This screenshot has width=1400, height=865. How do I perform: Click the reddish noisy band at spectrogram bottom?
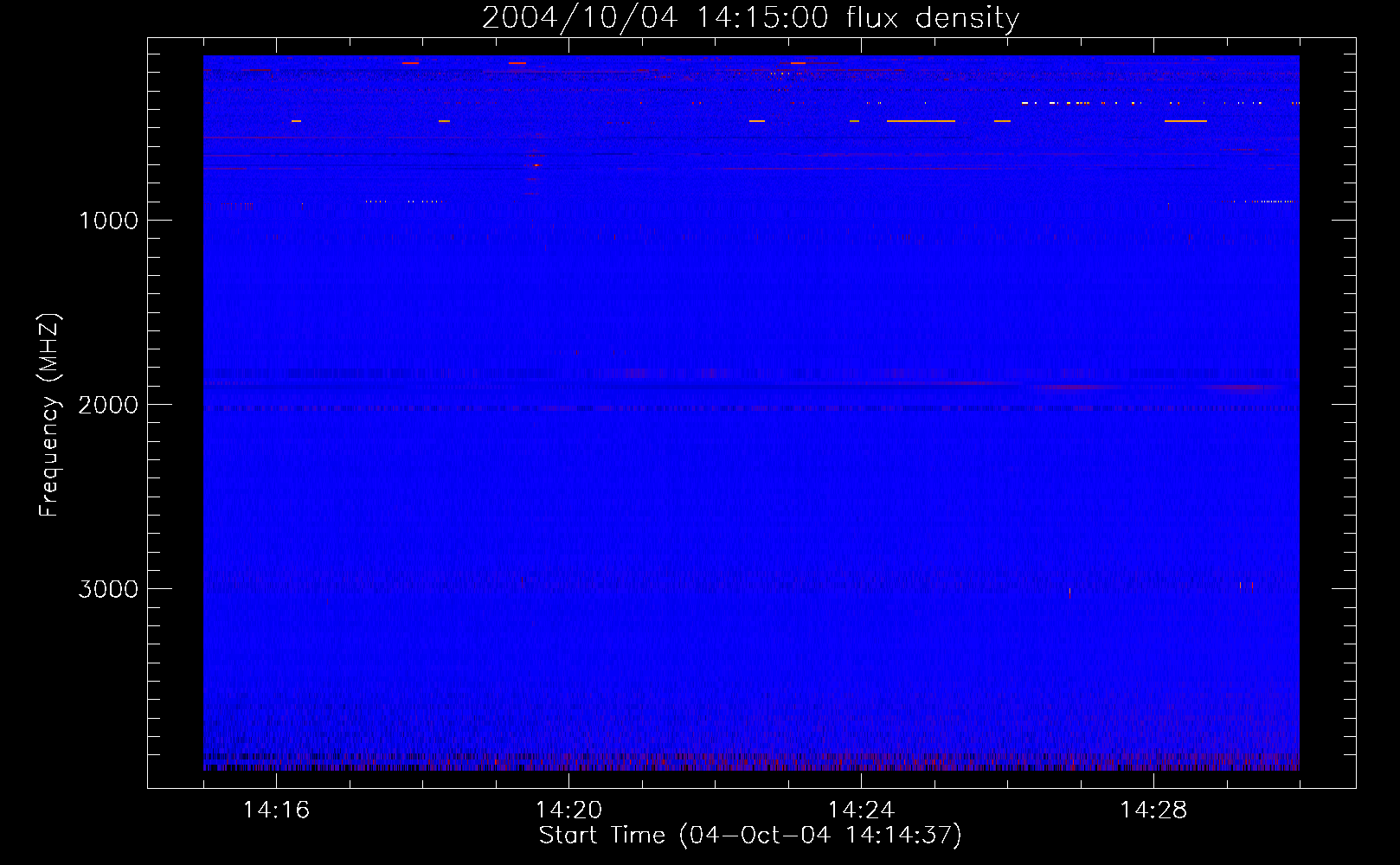[x=750, y=763]
